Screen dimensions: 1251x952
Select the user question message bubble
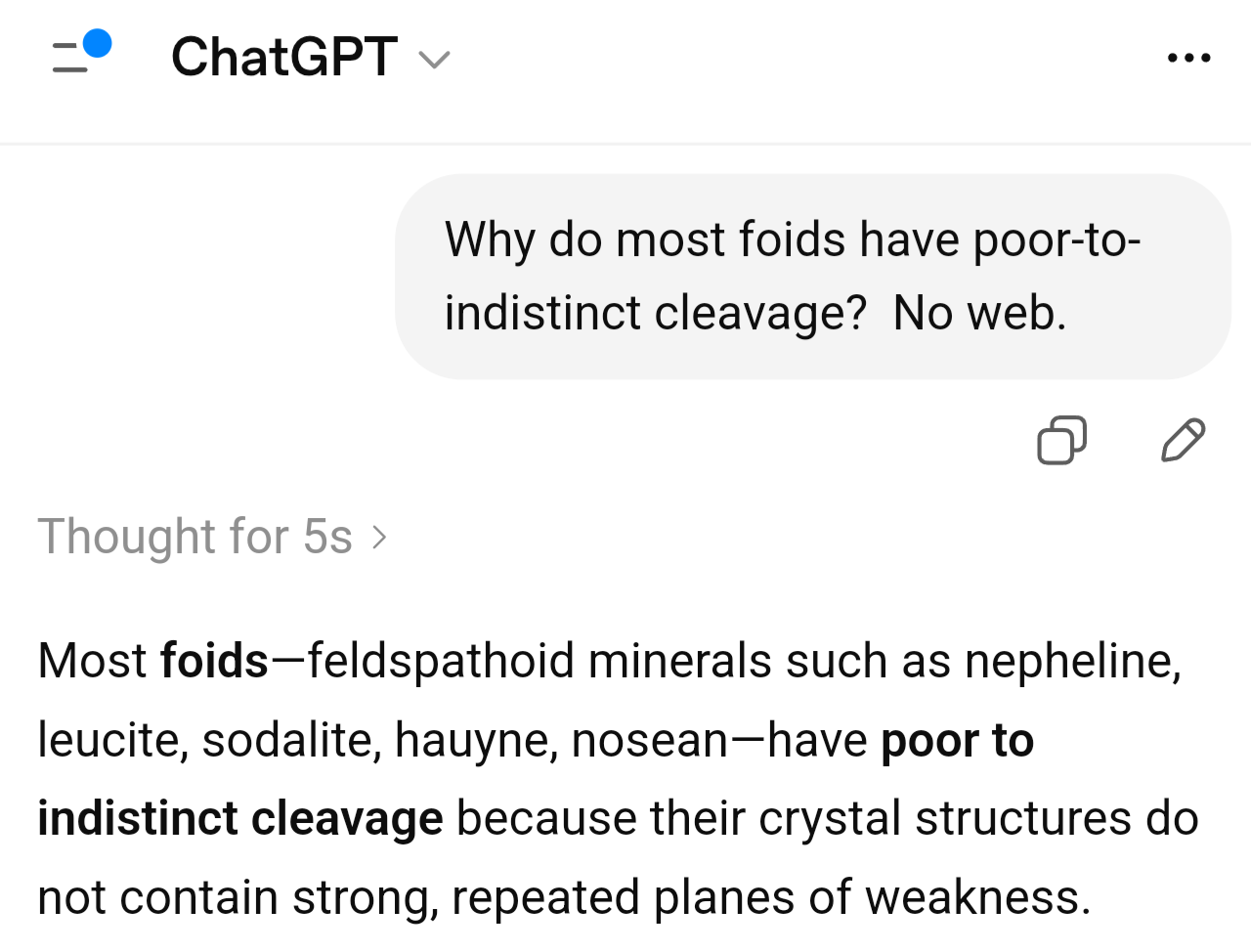coord(813,277)
